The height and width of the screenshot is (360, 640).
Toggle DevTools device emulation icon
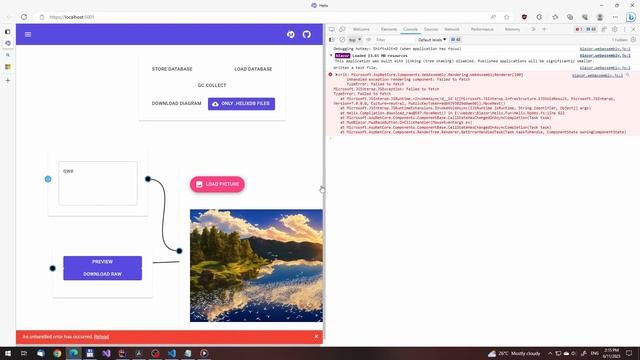(x=342, y=29)
